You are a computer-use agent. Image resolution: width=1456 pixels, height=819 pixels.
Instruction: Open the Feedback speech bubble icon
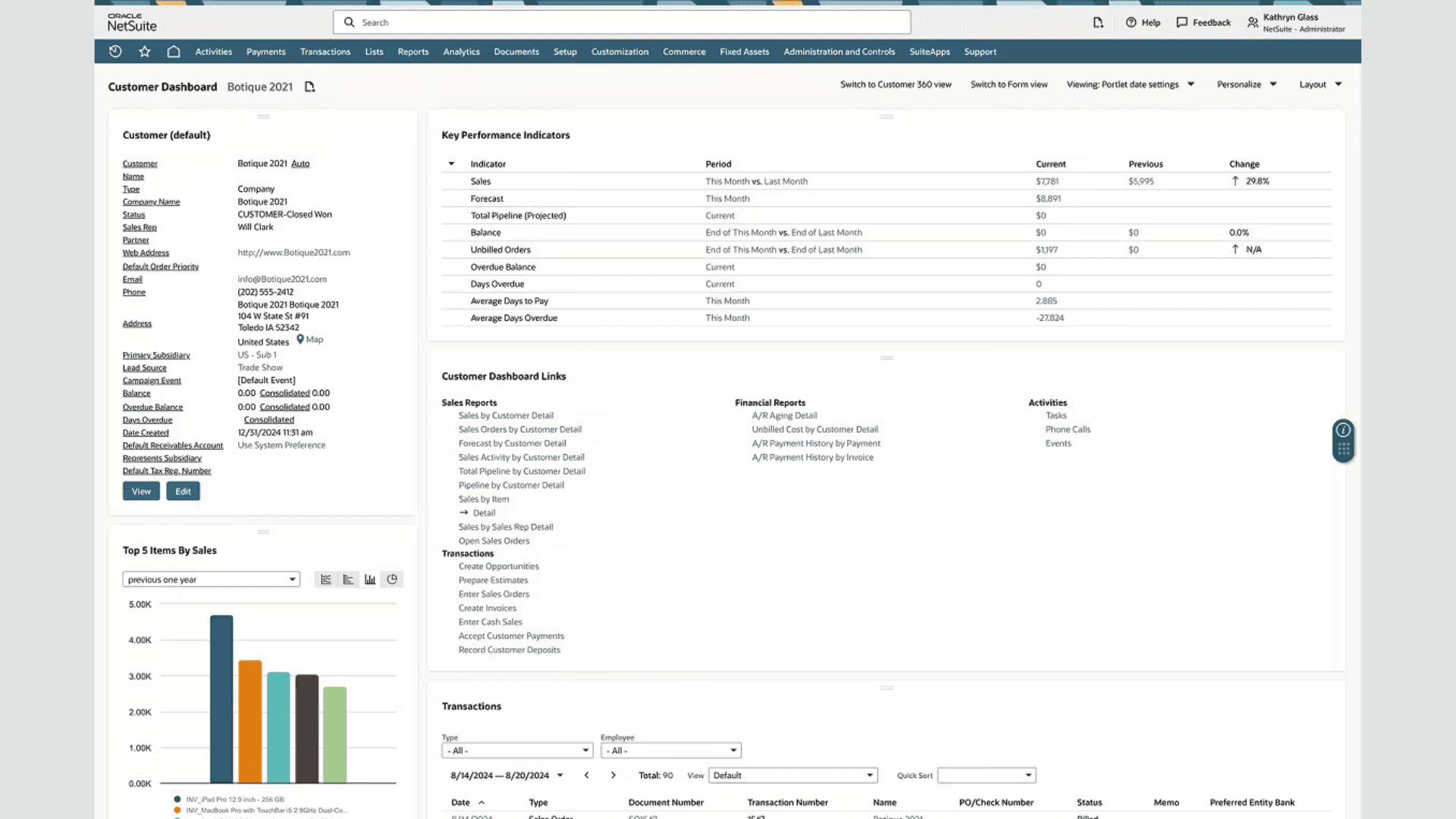click(x=1181, y=23)
